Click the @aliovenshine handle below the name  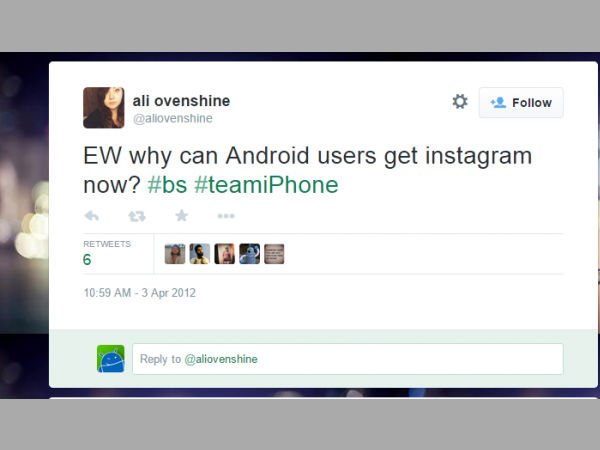(173, 119)
